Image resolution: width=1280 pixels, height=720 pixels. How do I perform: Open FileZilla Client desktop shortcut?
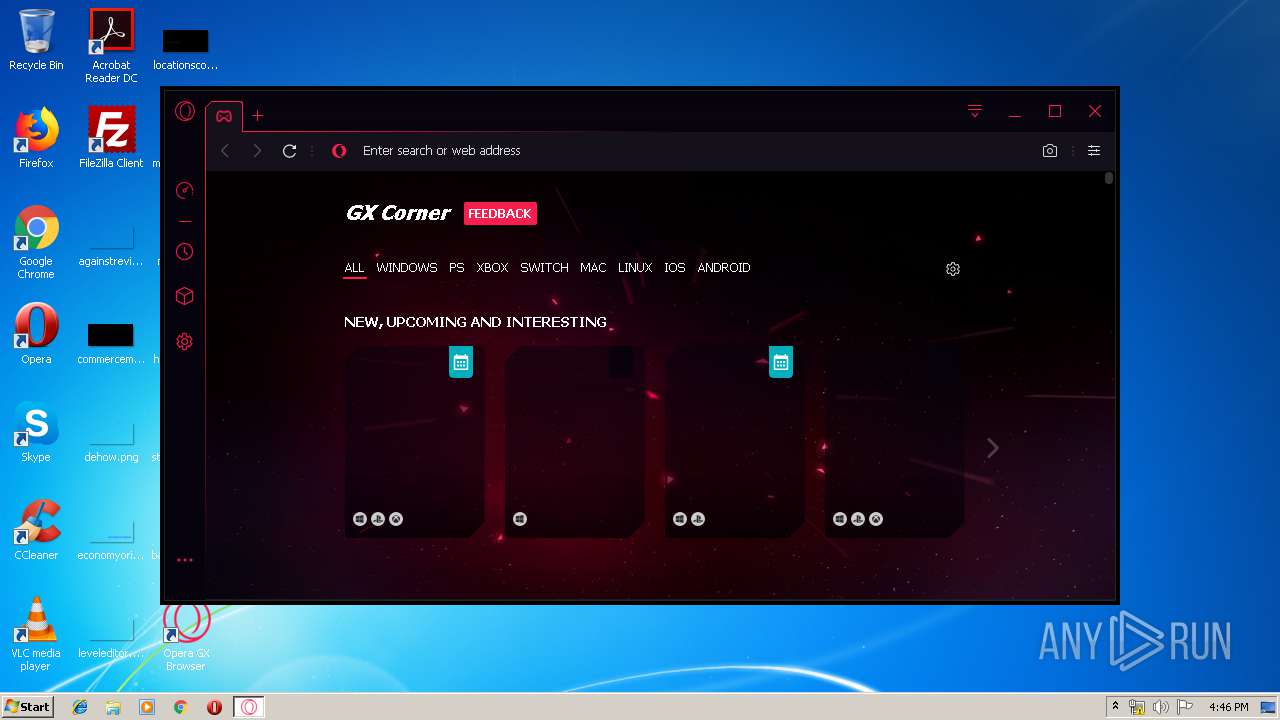pyautogui.click(x=111, y=138)
